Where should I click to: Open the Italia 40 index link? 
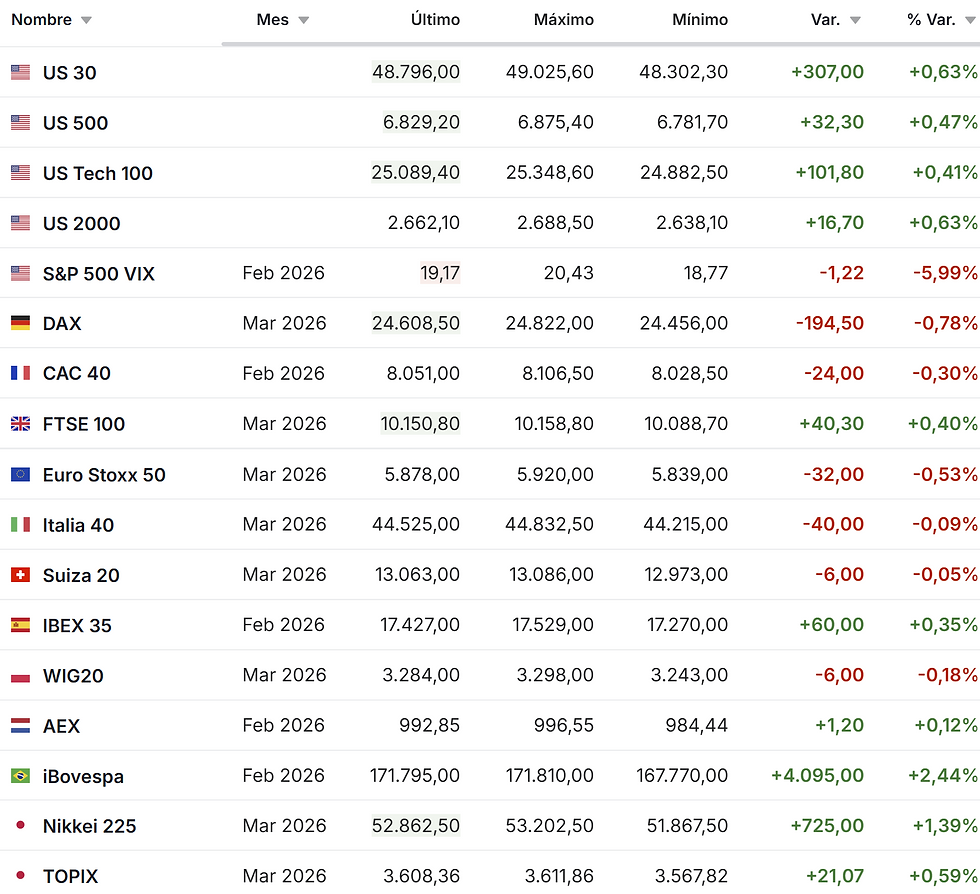(x=78, y=525)
